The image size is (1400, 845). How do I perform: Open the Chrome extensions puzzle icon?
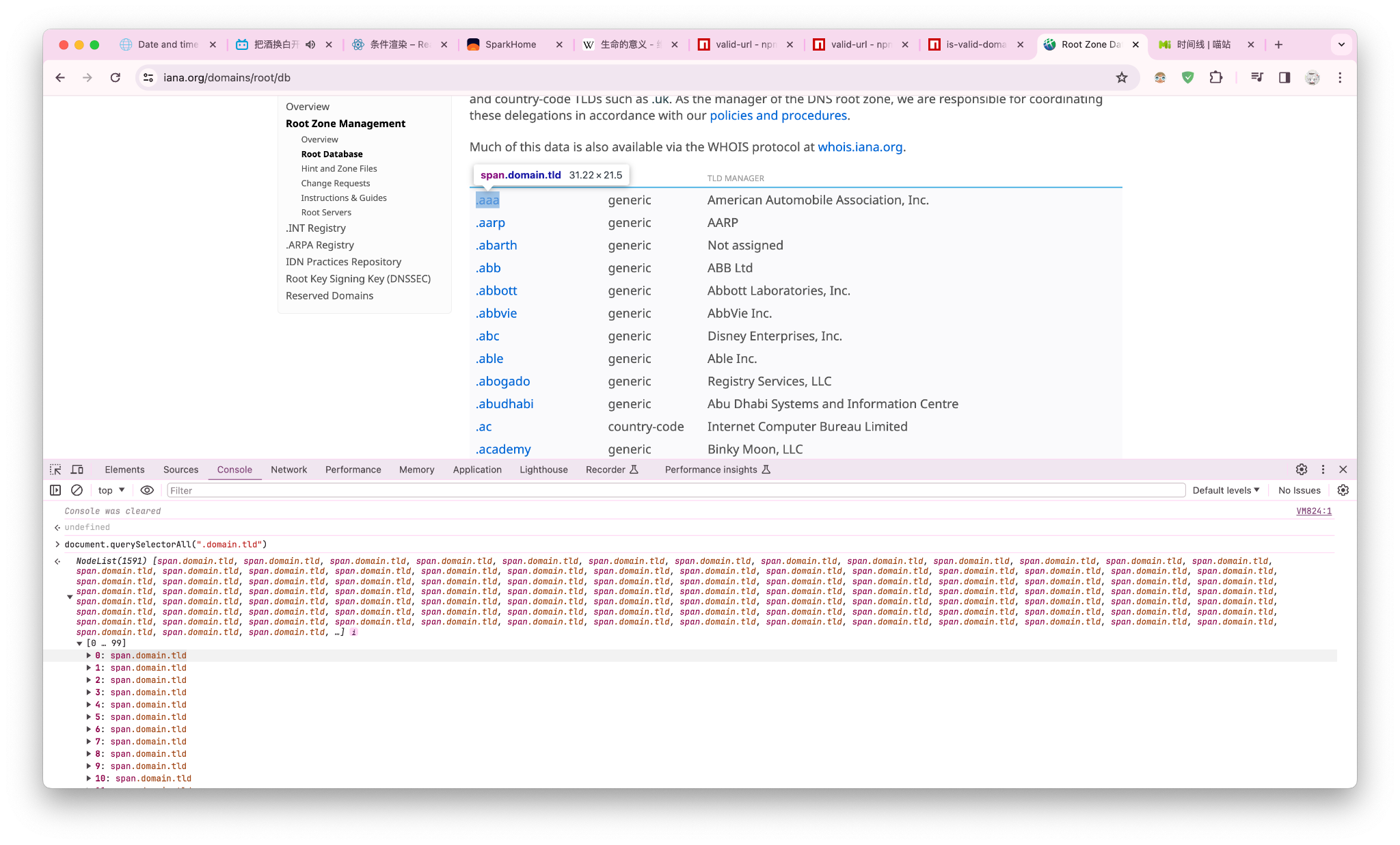coord(1216,77)
